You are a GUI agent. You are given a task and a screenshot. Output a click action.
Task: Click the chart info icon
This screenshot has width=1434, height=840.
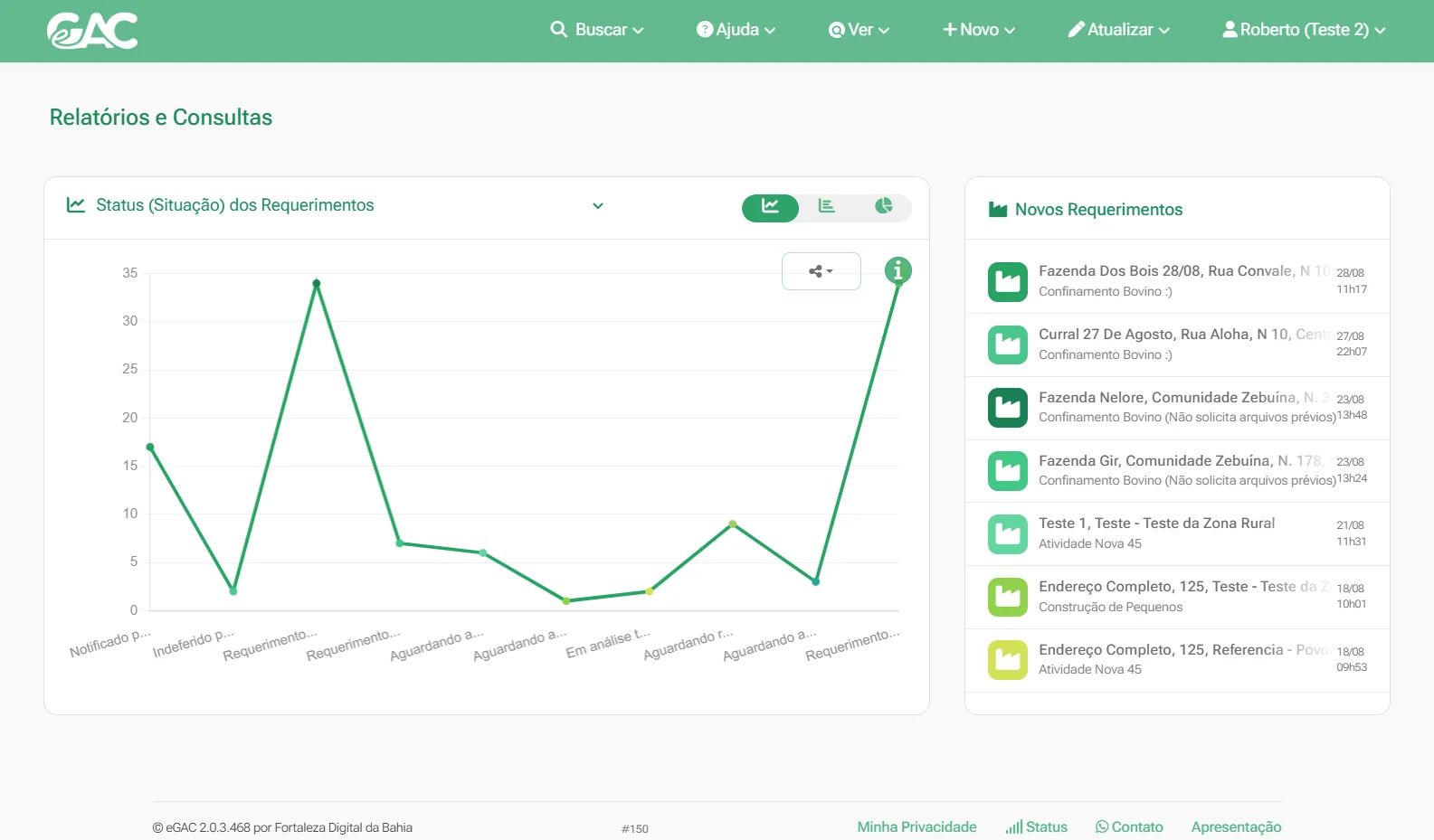[x=897, y=270]
